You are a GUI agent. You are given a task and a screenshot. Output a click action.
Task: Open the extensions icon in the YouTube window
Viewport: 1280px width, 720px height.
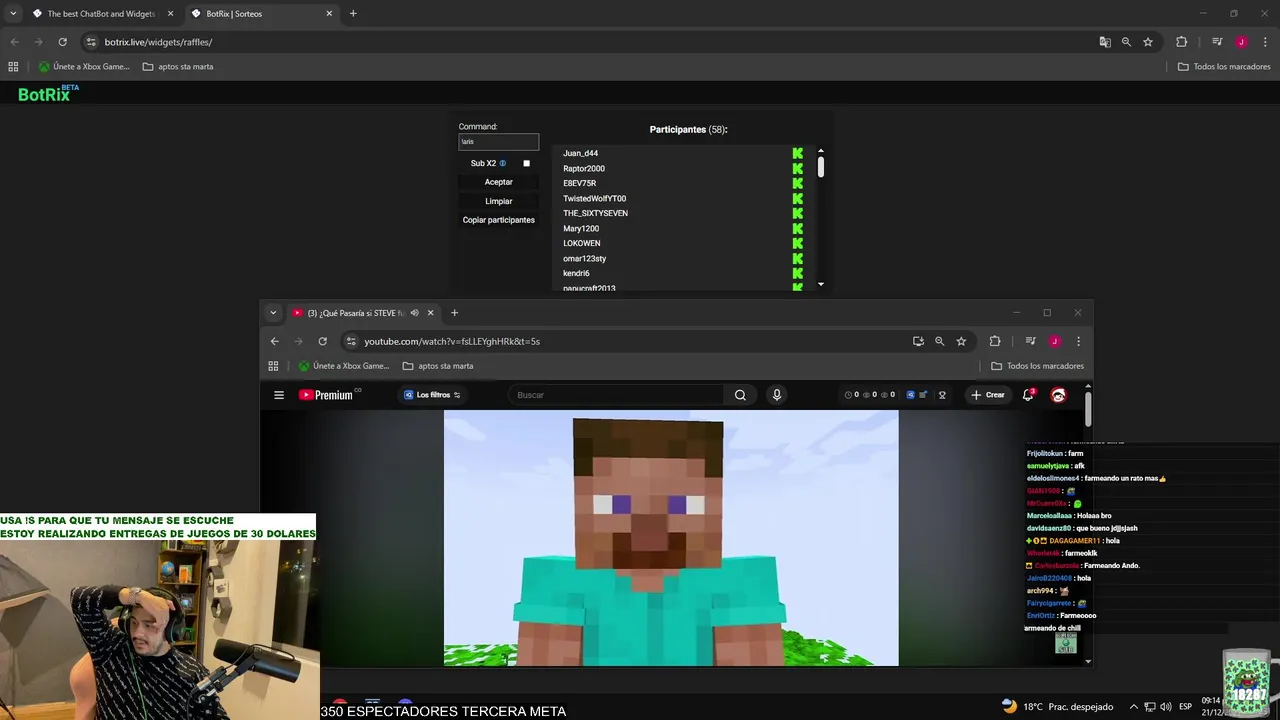tap(995, 341)
